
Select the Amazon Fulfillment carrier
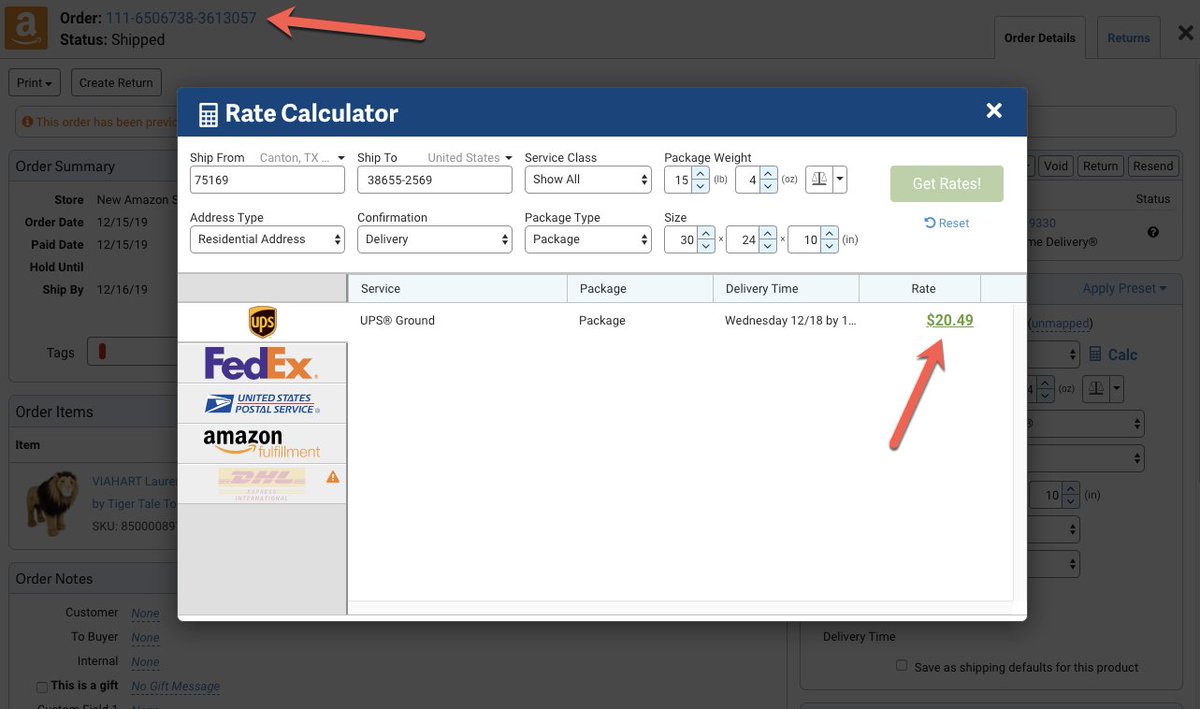tap(262, 443)
